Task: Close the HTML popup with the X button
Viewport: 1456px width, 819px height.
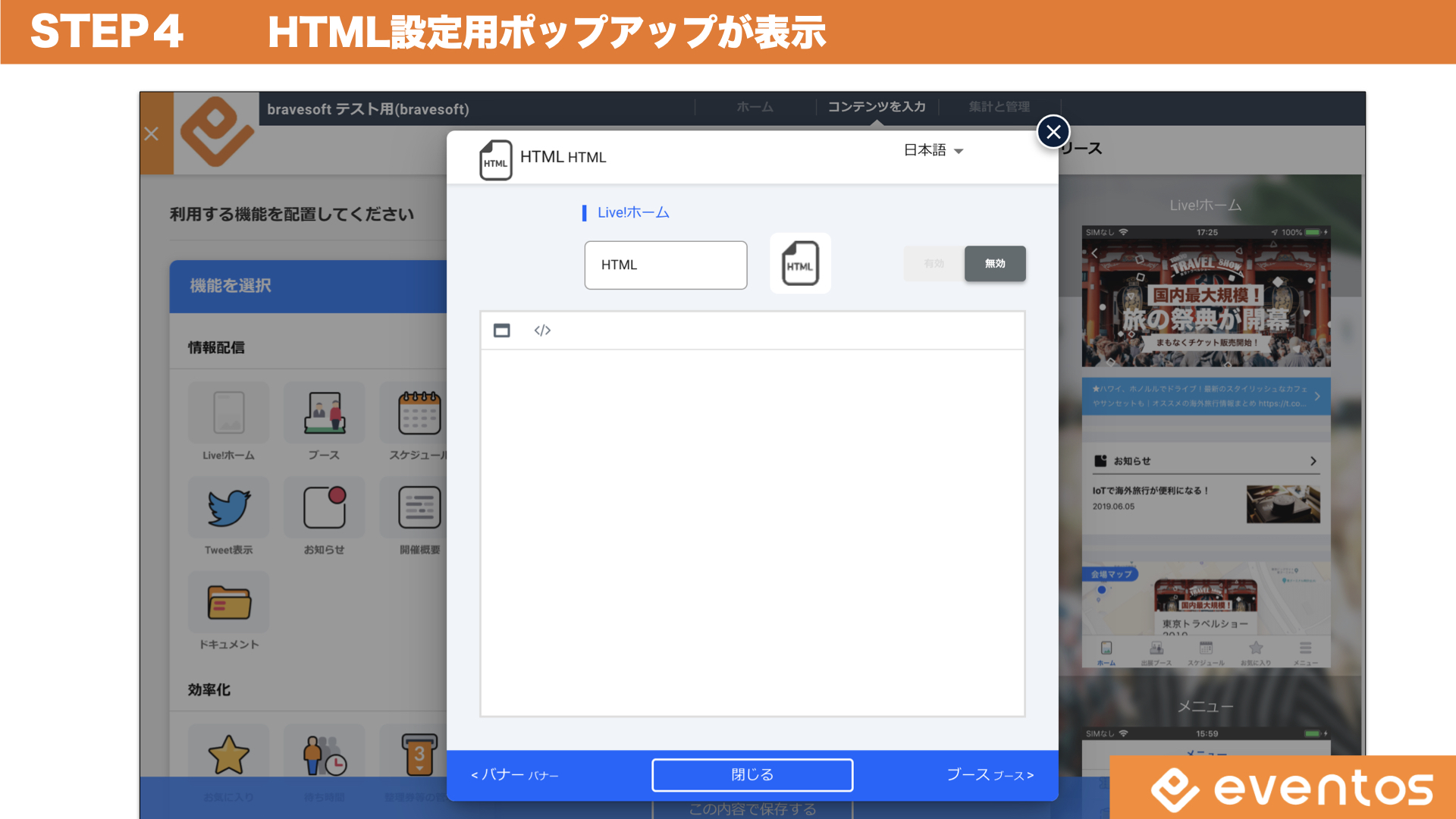Action: tap(1053, 132)
